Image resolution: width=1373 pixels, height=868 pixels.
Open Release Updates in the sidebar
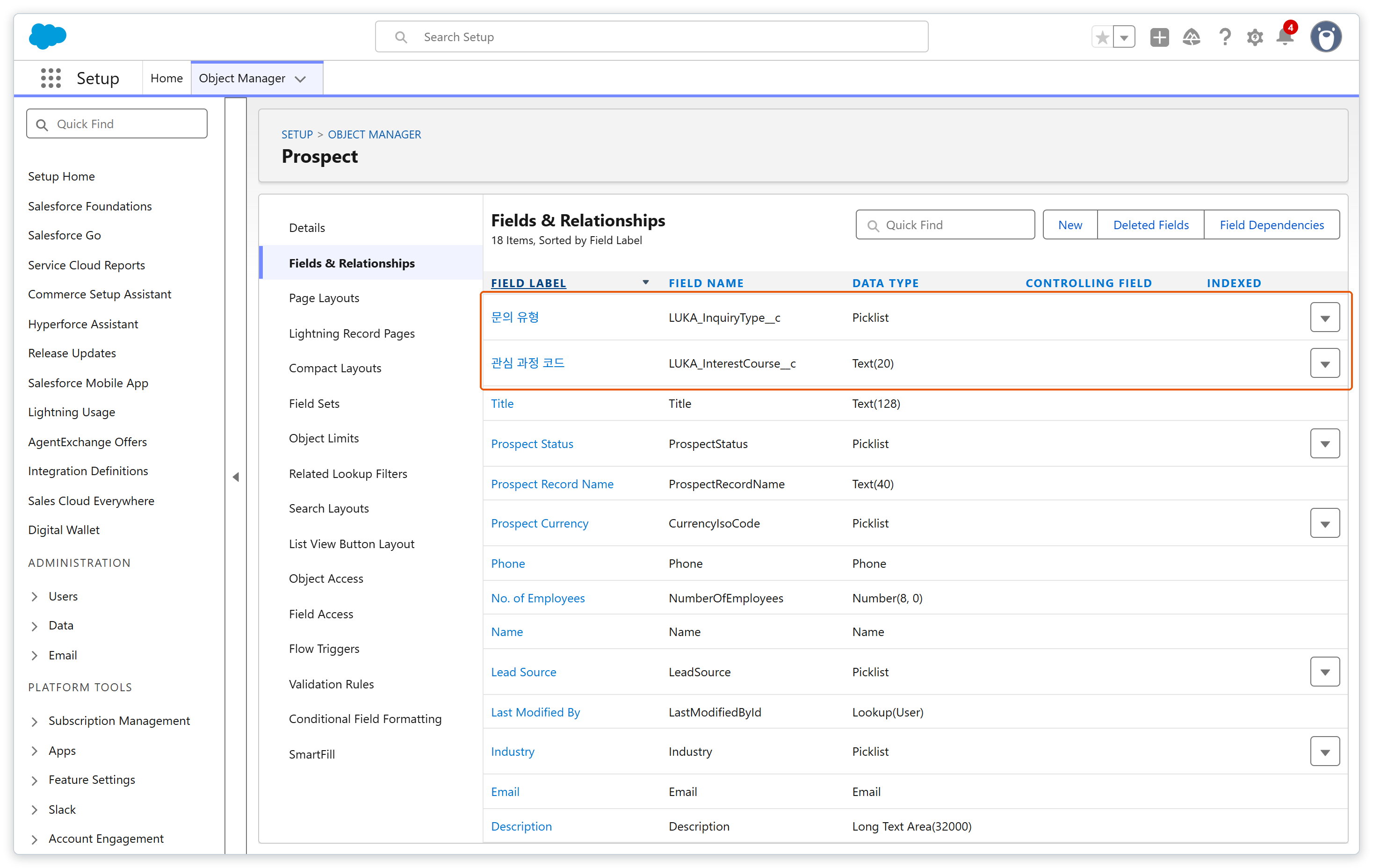72,353
